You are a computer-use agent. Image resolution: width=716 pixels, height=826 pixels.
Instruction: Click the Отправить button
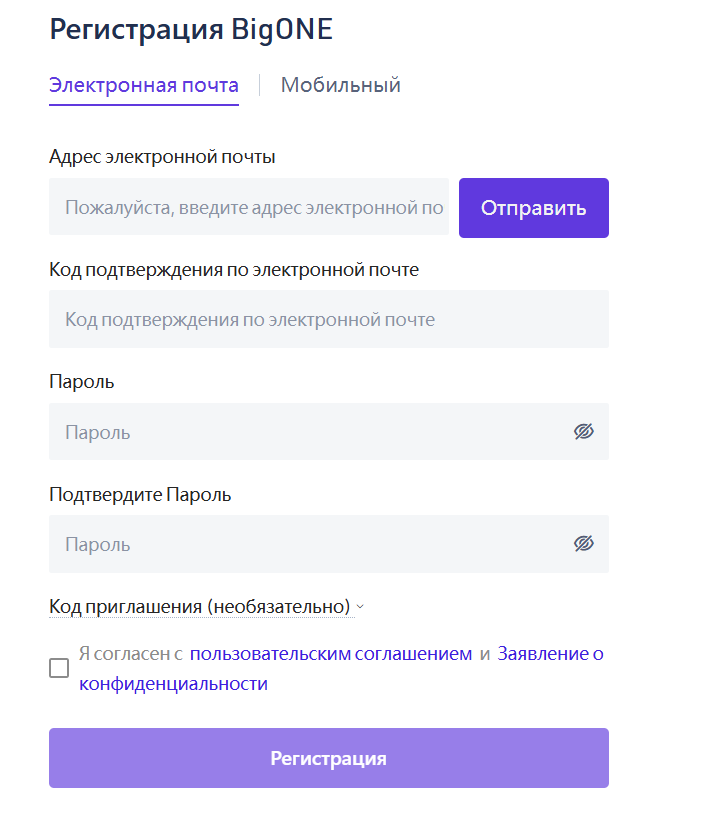pyautogui.click(x=534, y=208)
